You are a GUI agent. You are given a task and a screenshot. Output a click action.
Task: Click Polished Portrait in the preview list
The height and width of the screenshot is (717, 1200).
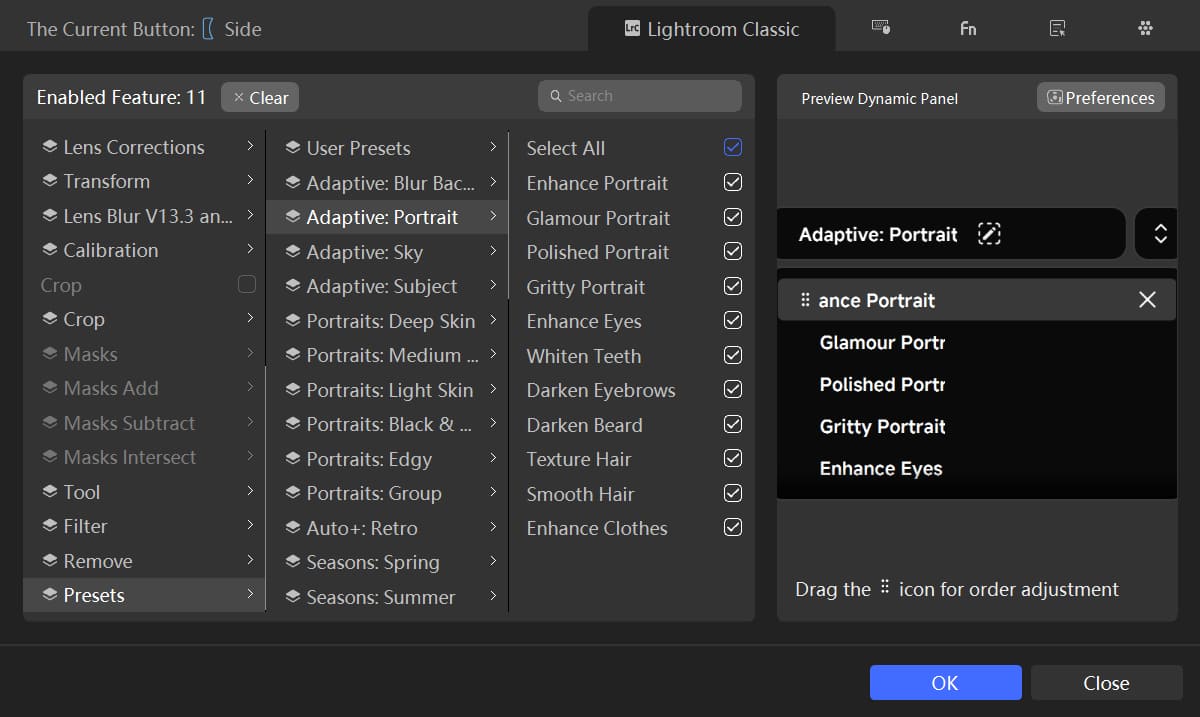[882, 384]
